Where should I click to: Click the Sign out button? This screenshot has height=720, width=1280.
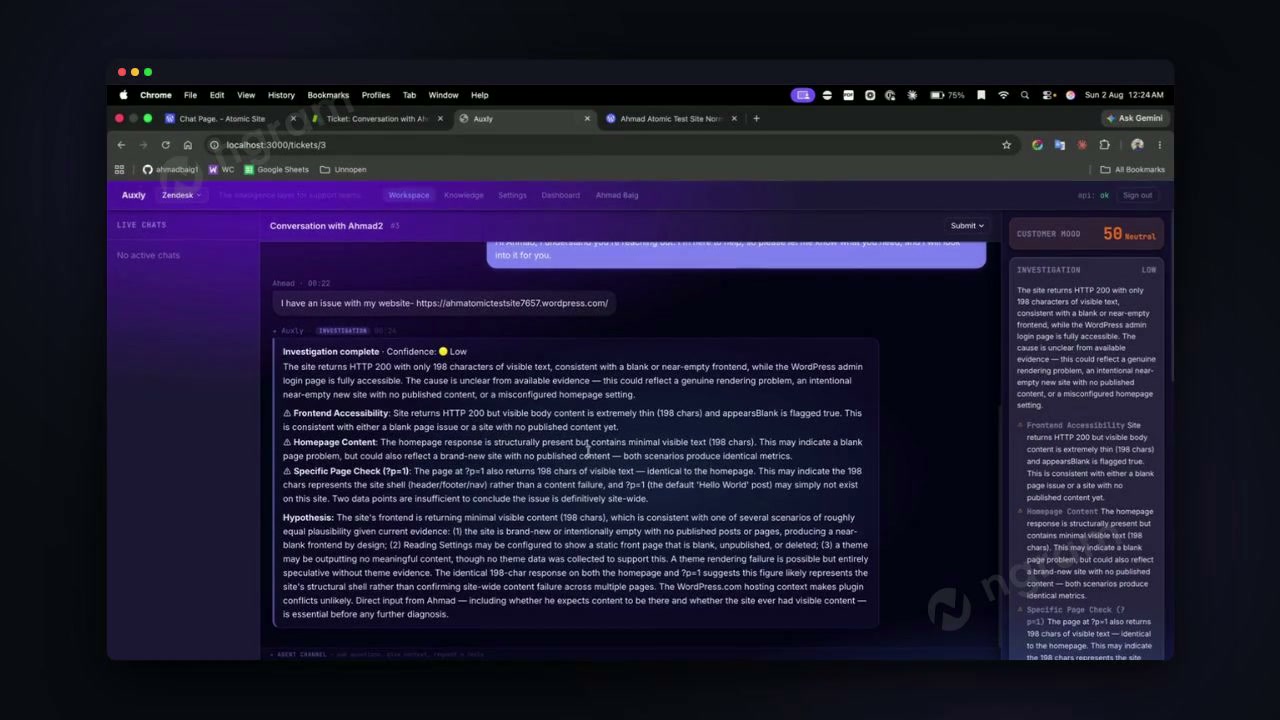click(1137, 195)
